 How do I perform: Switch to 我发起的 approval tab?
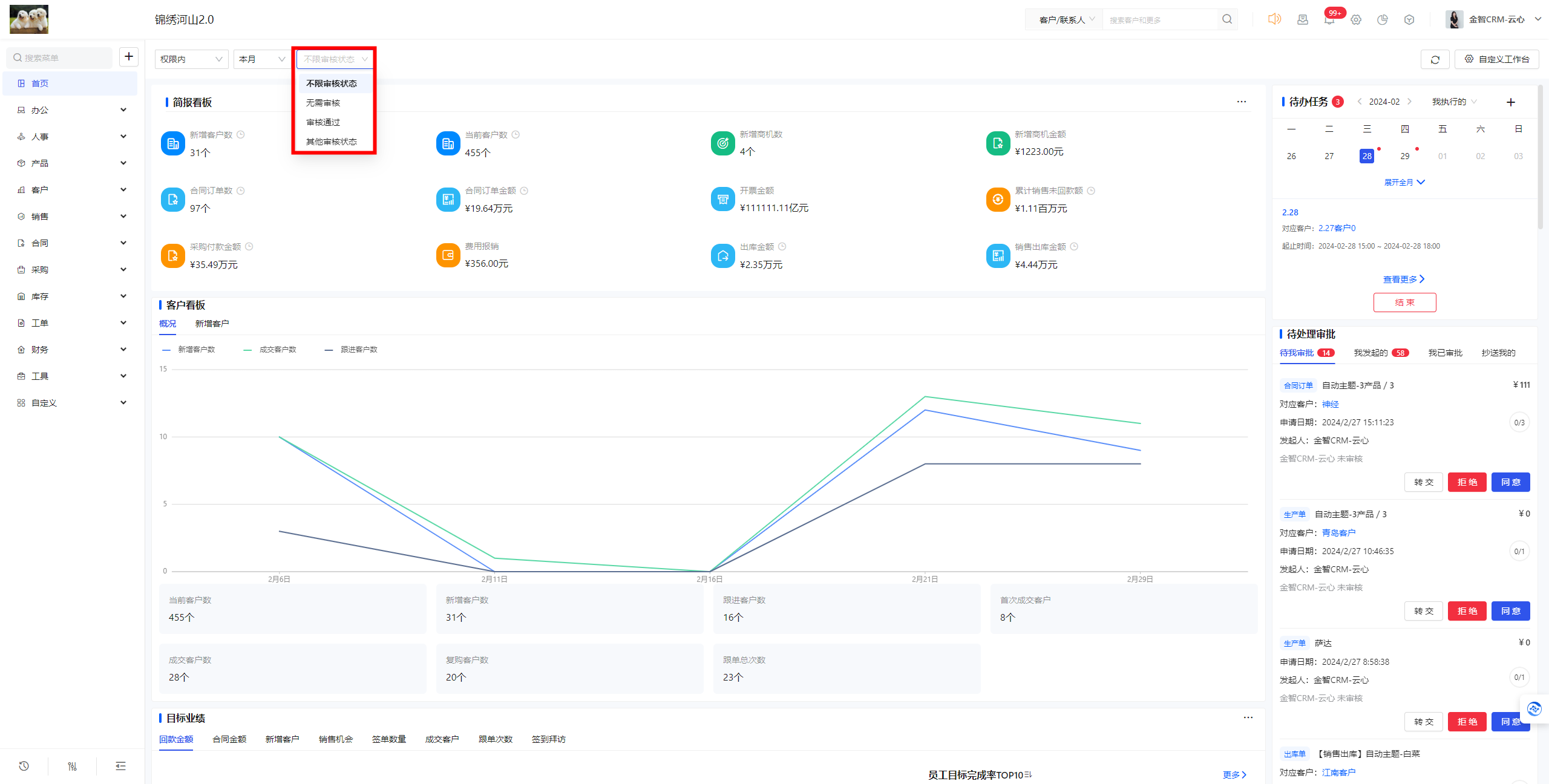point(1381,353)
